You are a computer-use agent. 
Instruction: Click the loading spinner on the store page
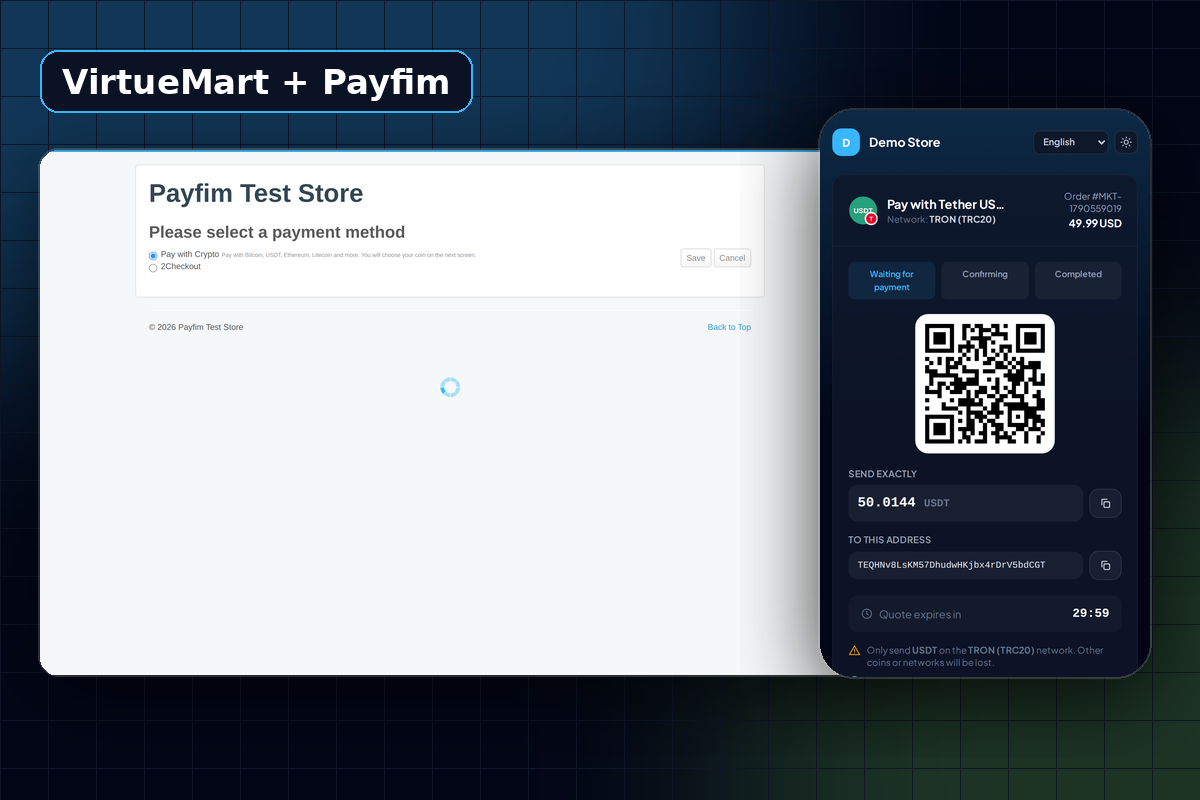tap(450, 387)
